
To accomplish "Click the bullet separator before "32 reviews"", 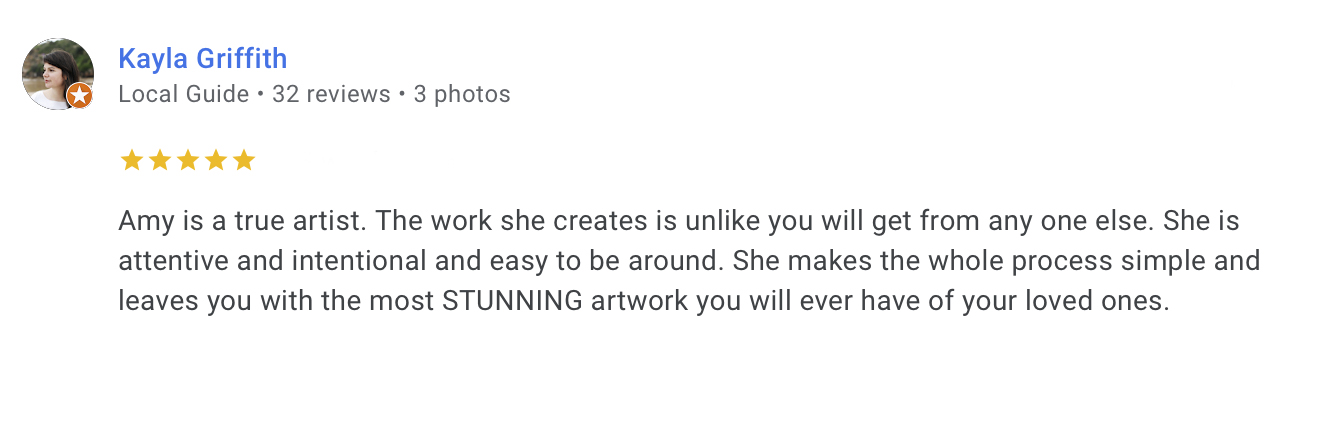I will tap(260, 95).
